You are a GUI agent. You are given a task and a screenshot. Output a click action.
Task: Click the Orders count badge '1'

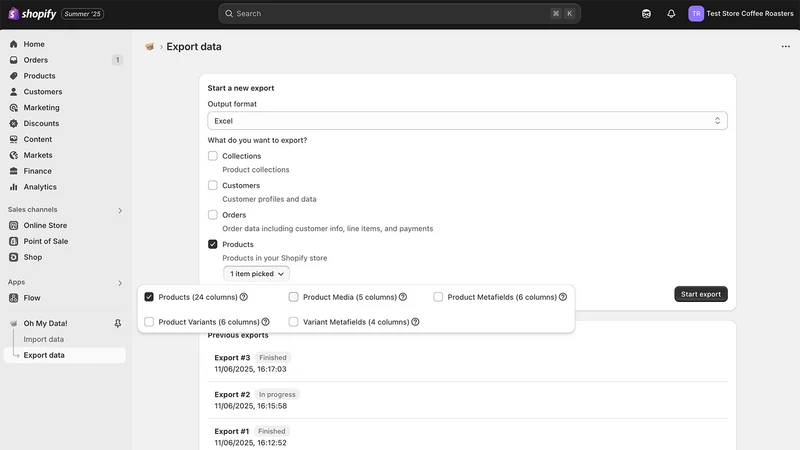[117, 60]
